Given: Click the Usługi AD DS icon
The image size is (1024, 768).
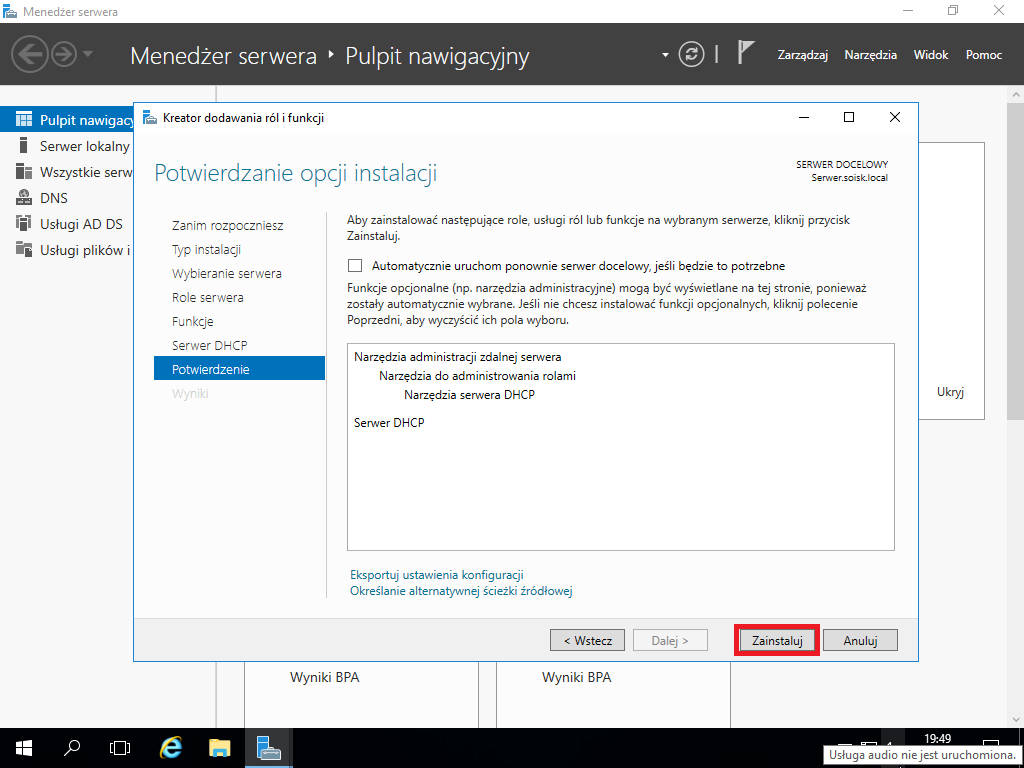Looking at the screenshot, I should click(24, 223).
